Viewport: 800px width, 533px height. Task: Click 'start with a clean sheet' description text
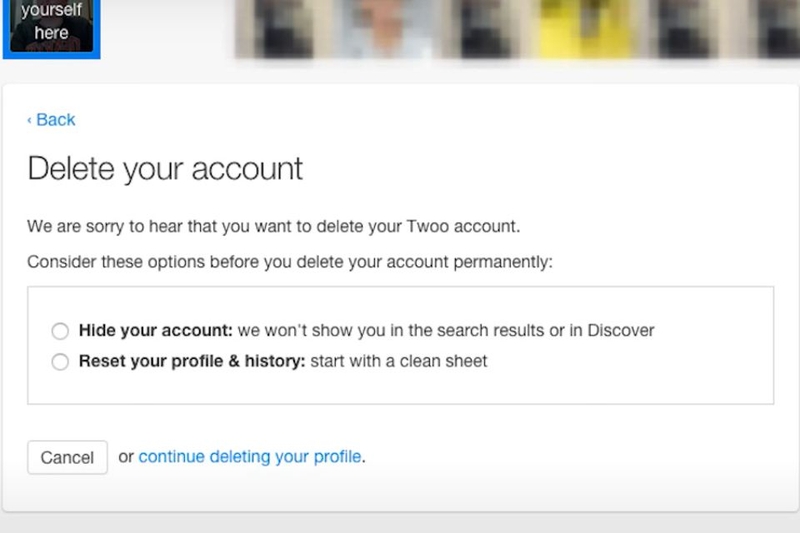(x=399, y=361)
